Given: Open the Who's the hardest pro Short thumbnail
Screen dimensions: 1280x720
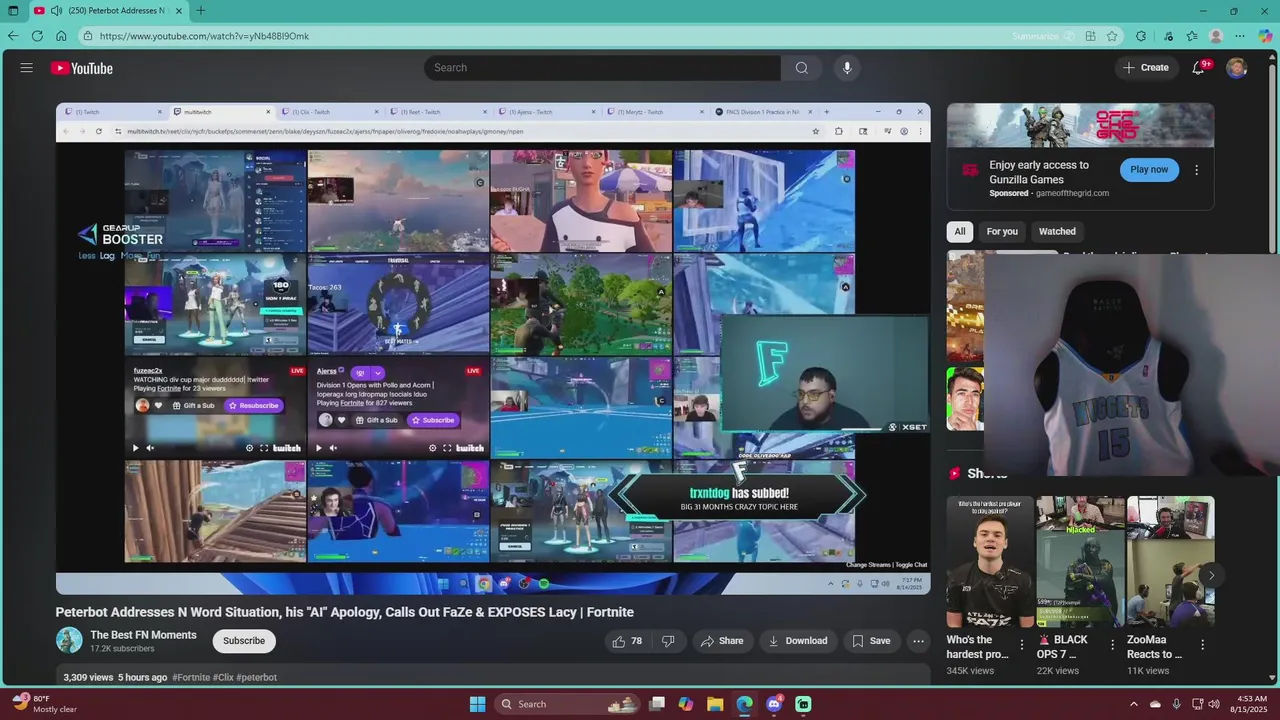Looking at the screenshot, I should pyautogui.click(x=990, y=562).
